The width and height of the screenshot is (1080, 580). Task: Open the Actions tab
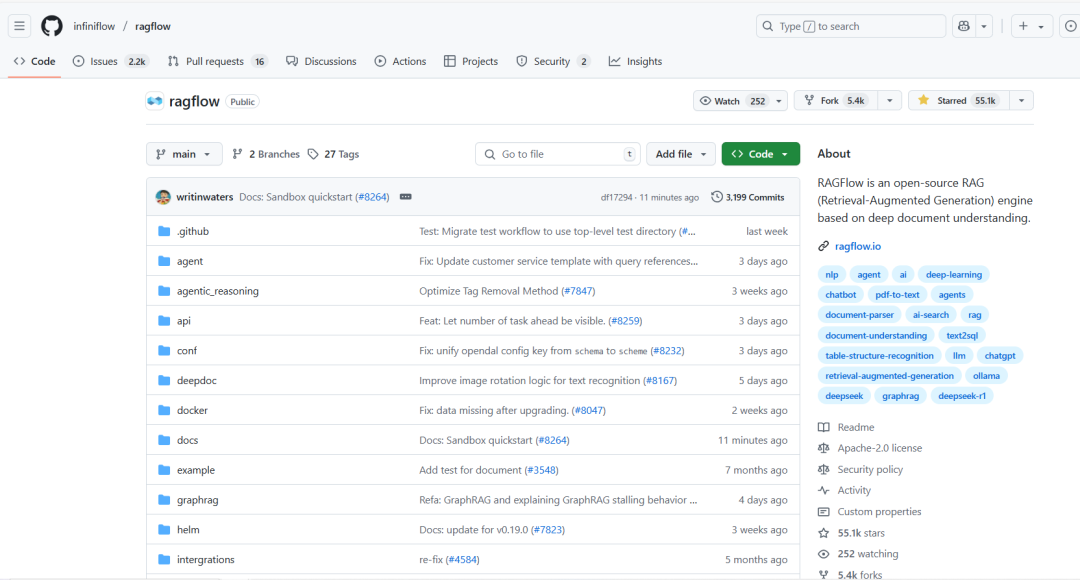[x=400, y=61]
